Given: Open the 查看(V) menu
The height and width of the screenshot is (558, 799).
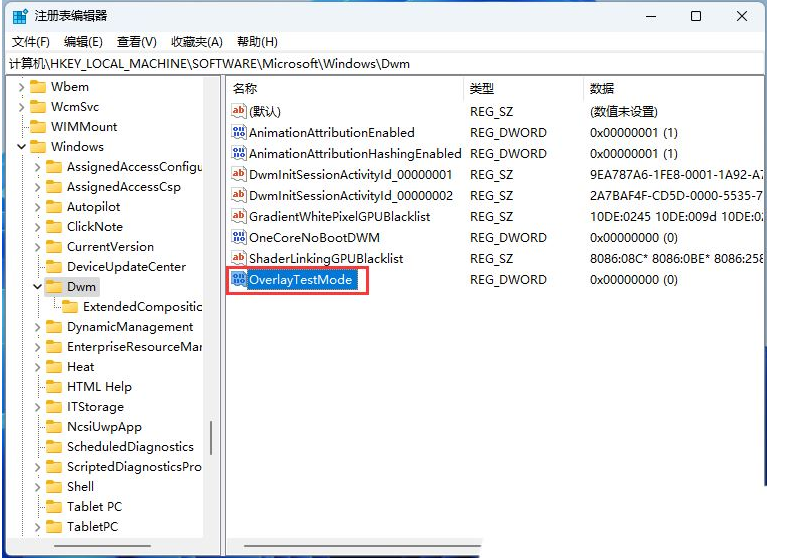Looking at the screenshot, I should [x=137, y=42].
